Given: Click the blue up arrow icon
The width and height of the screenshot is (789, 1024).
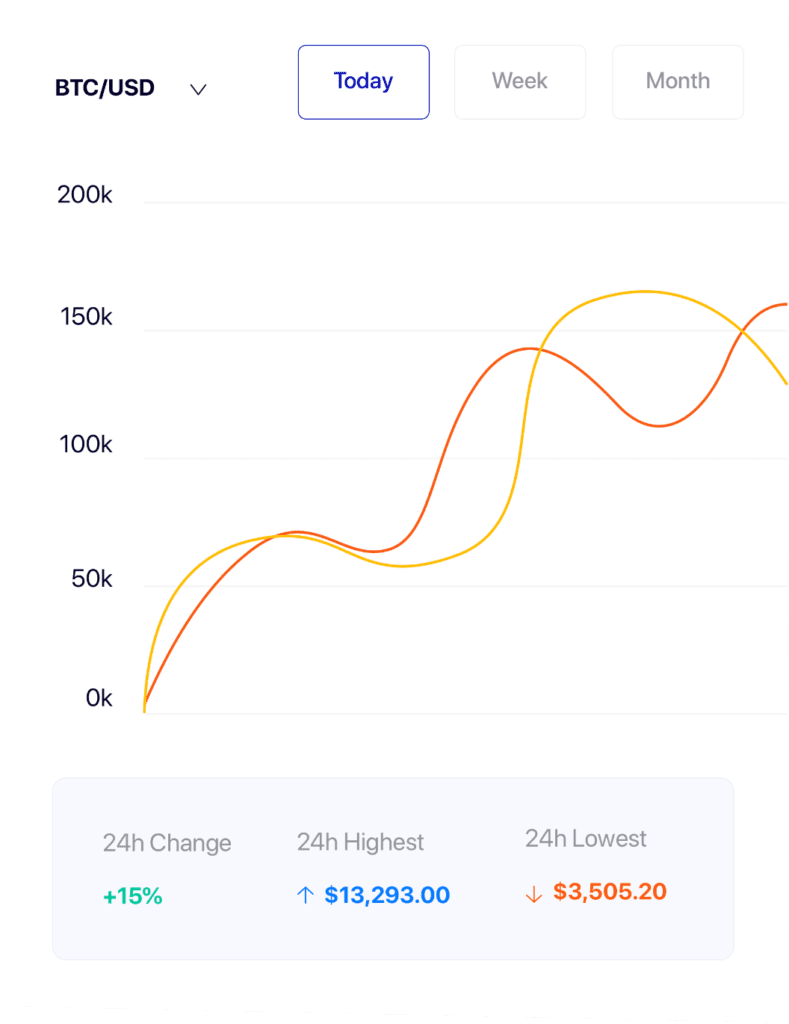Looking at the screenshot, I should [306, 895].
